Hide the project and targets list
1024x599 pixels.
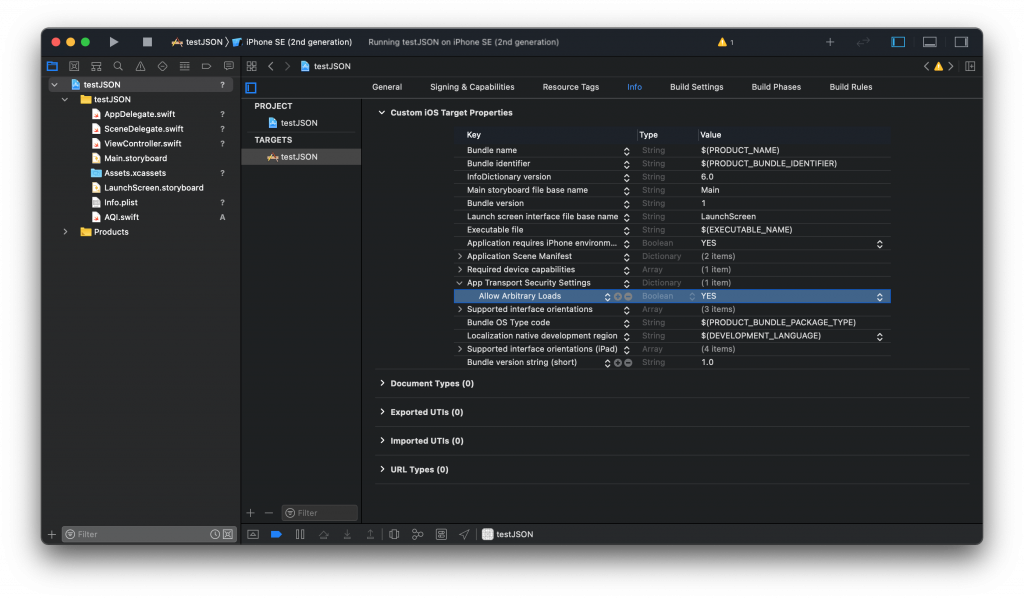pos(251,88)
